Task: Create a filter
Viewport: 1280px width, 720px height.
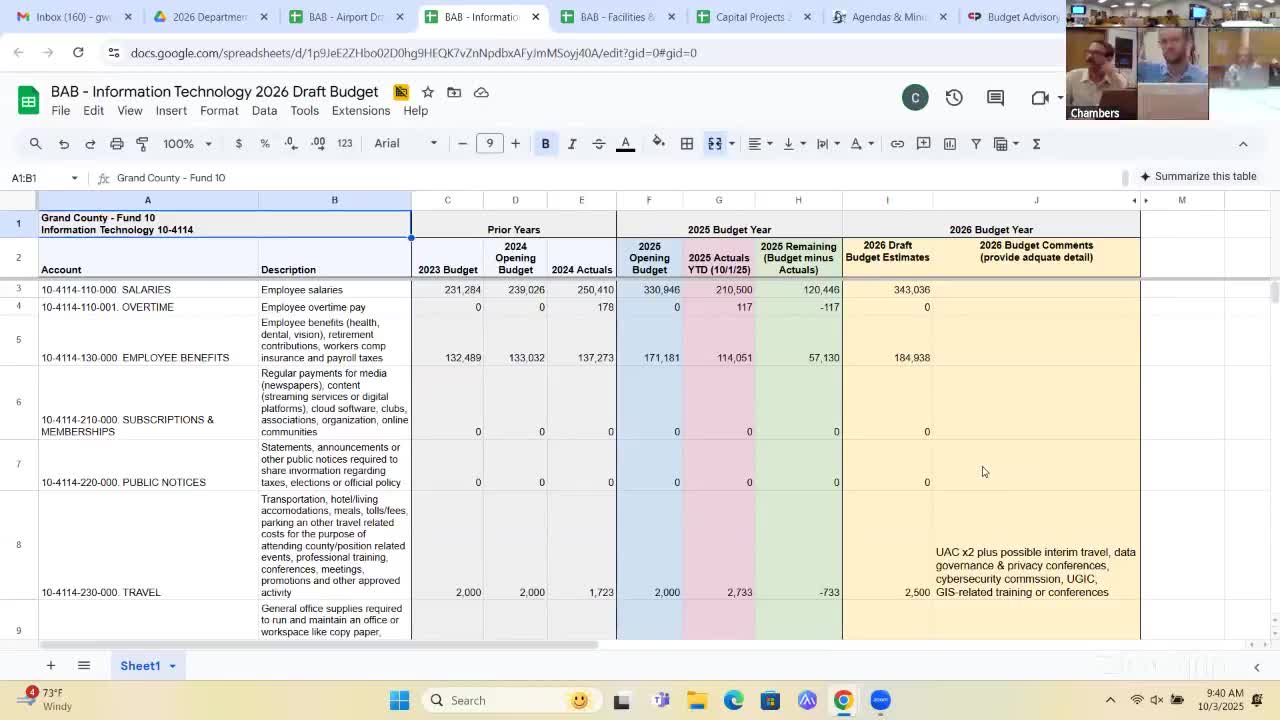Action: pos(976,144)
